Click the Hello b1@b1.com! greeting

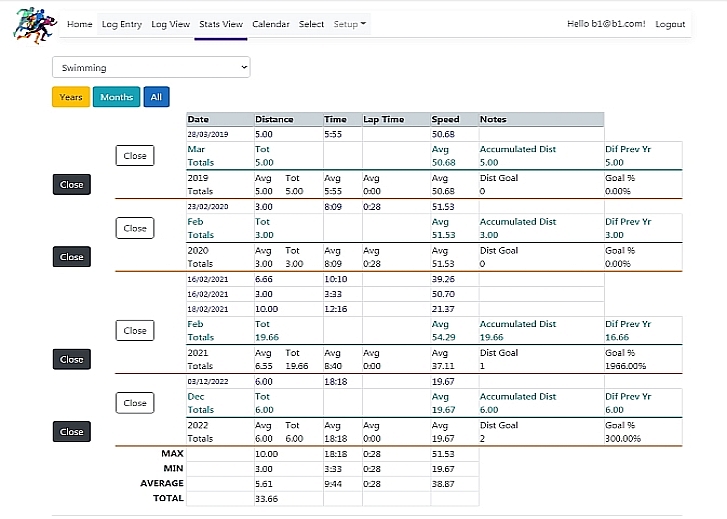pos(606,24)
